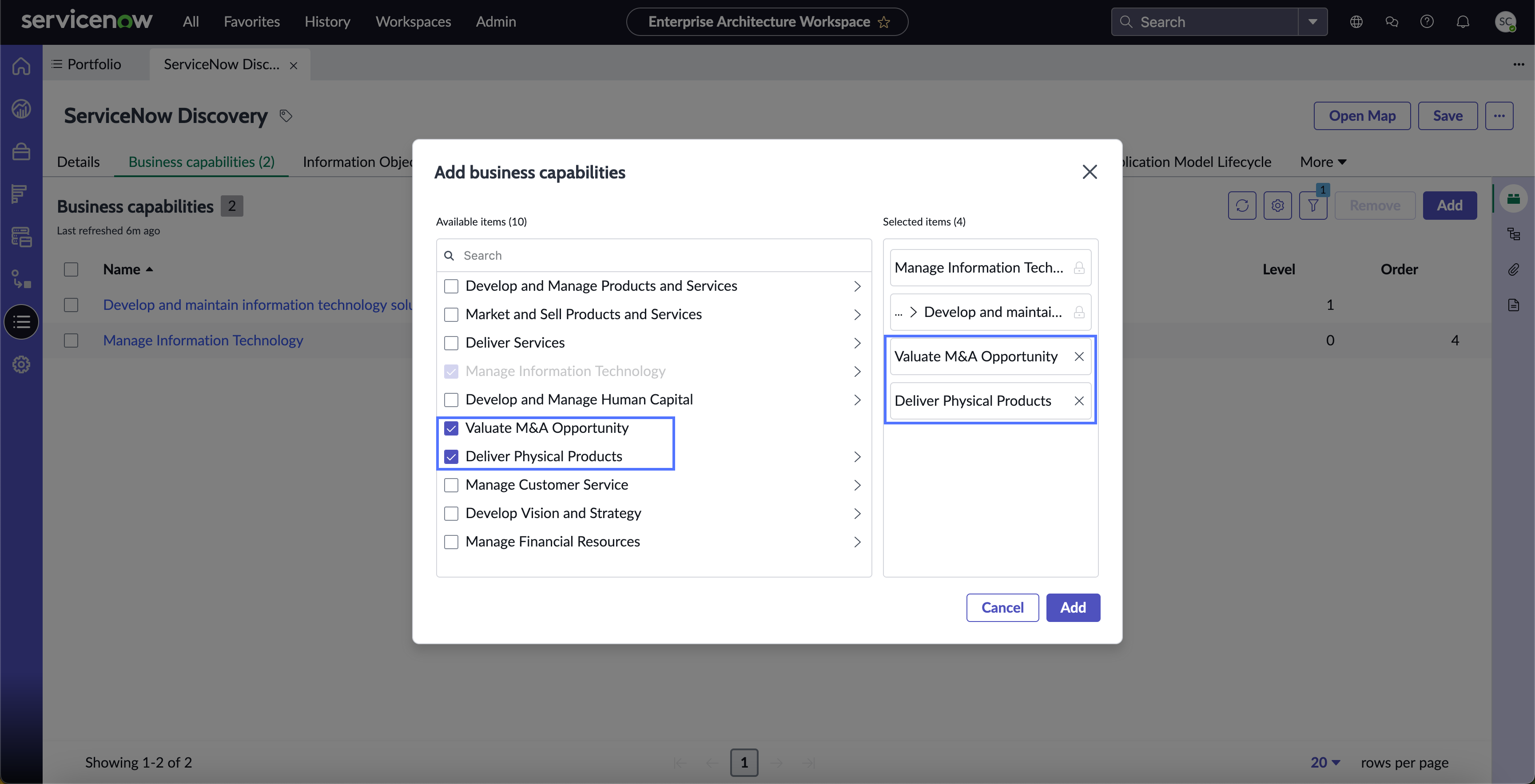Open the hierarchy tree icon in right panel
Viewport: 1535px width, 784px height.
1514,234
